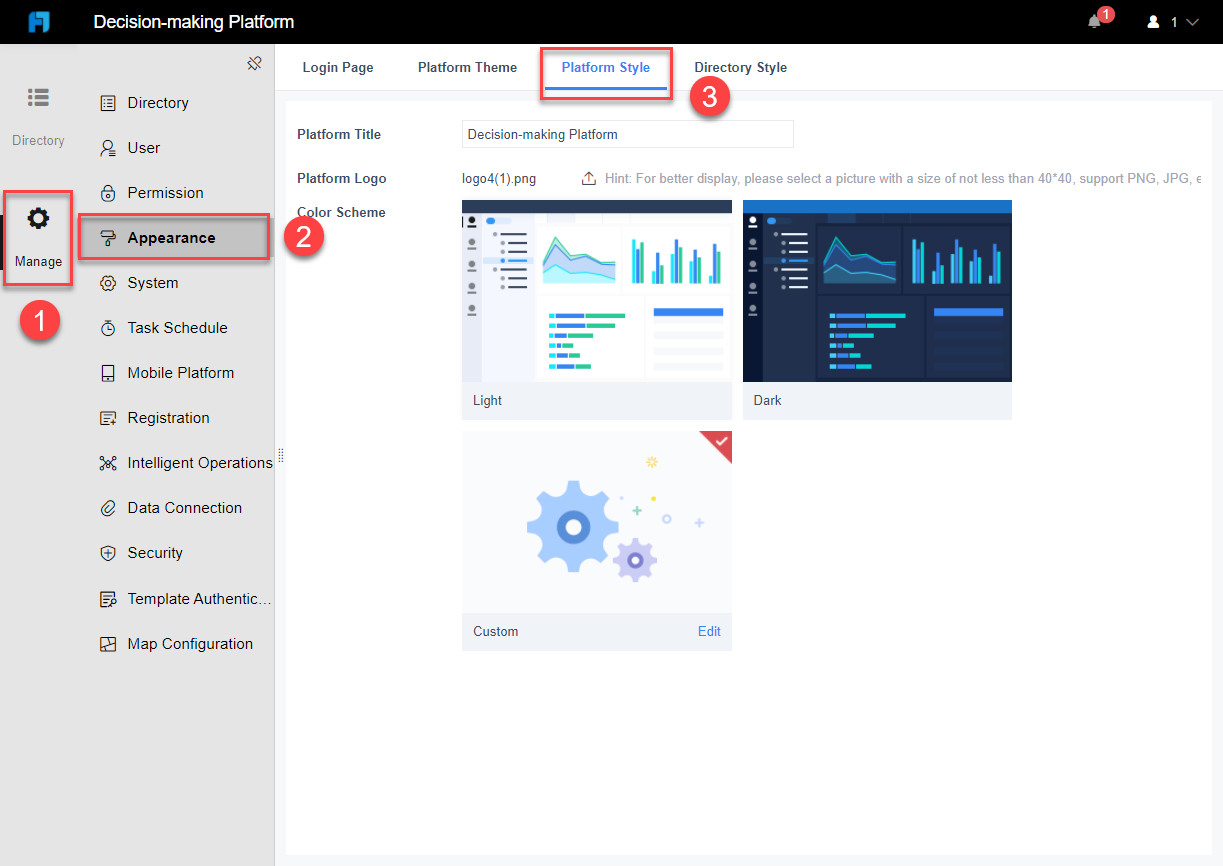This screenshot has height=866, width=1223.
Task: Click the Map Configuration icon
Action: 109,643
